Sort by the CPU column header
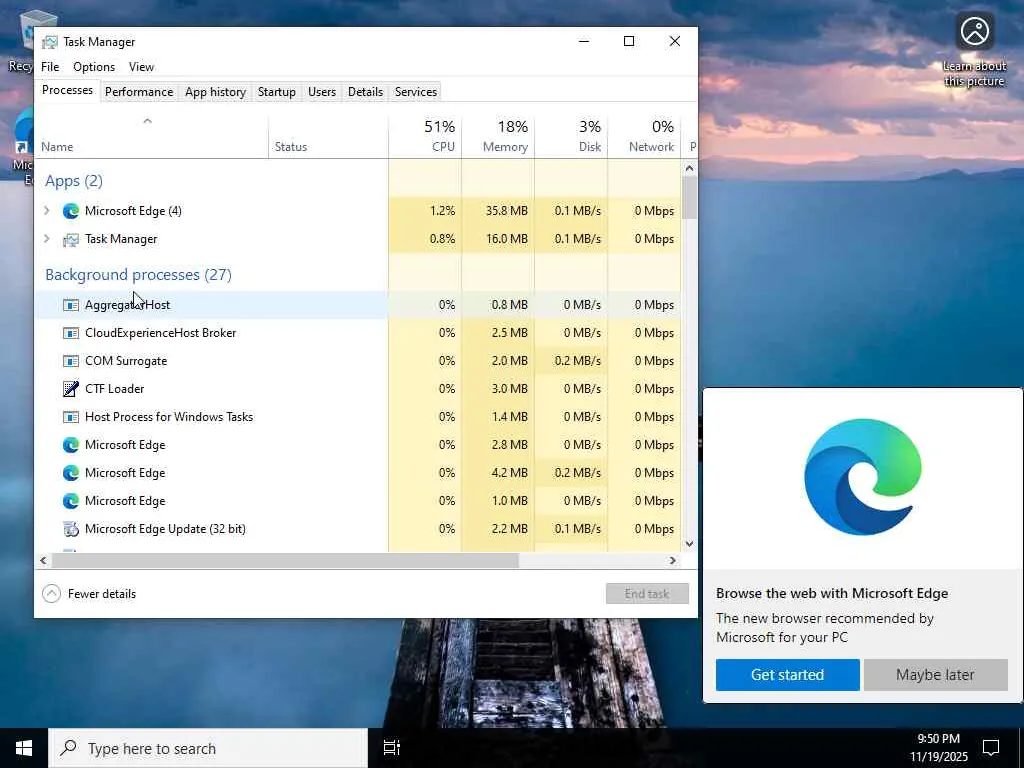1024x768 pixels. coord(425,136)
